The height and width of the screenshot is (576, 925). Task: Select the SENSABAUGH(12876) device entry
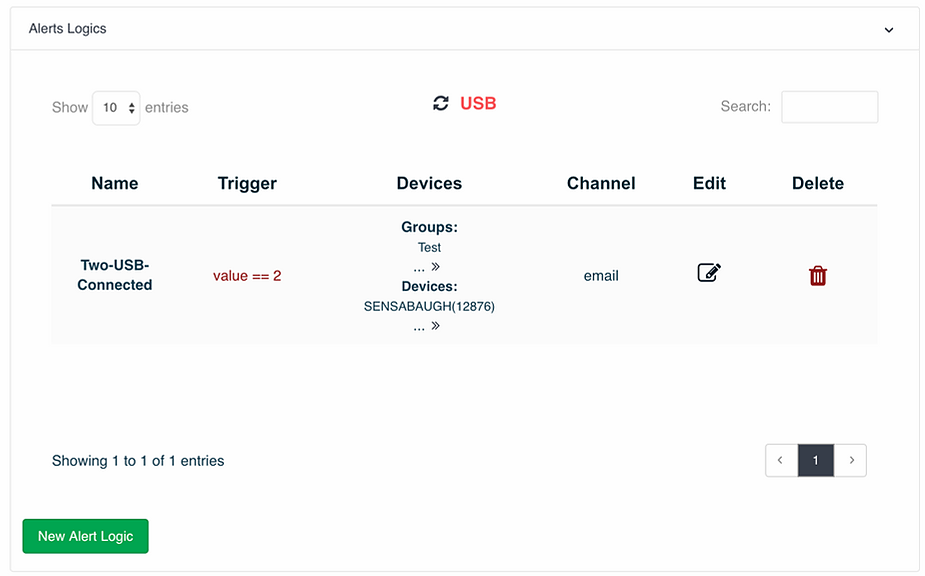(x=429, y=306)
